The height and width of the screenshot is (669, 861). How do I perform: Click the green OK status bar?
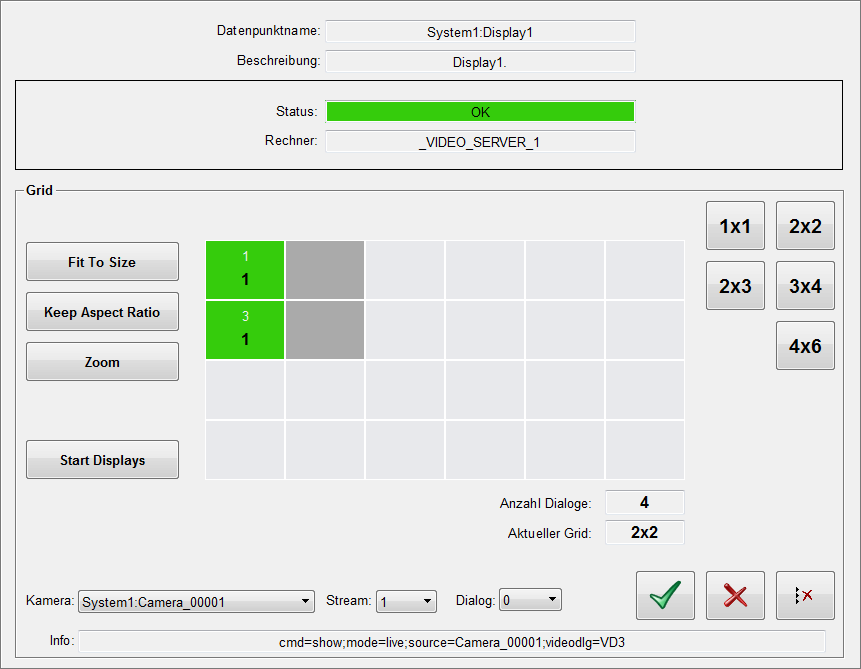pyautogui.click(x=480, y=112)
